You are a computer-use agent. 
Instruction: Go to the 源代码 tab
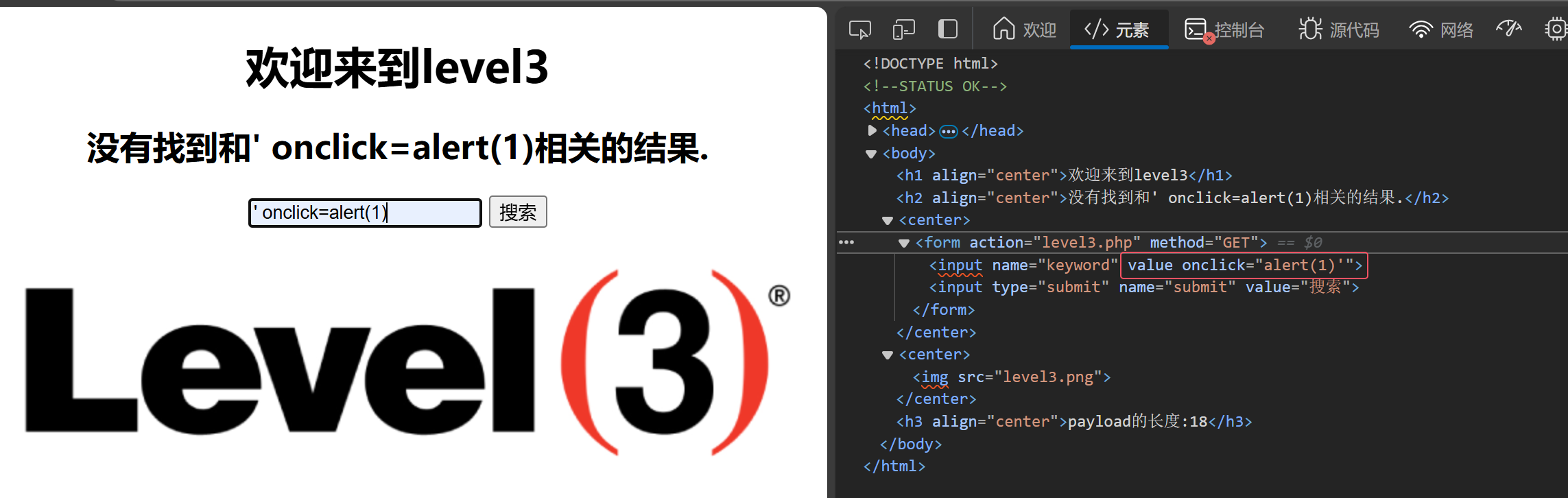tap(1339, 29)
